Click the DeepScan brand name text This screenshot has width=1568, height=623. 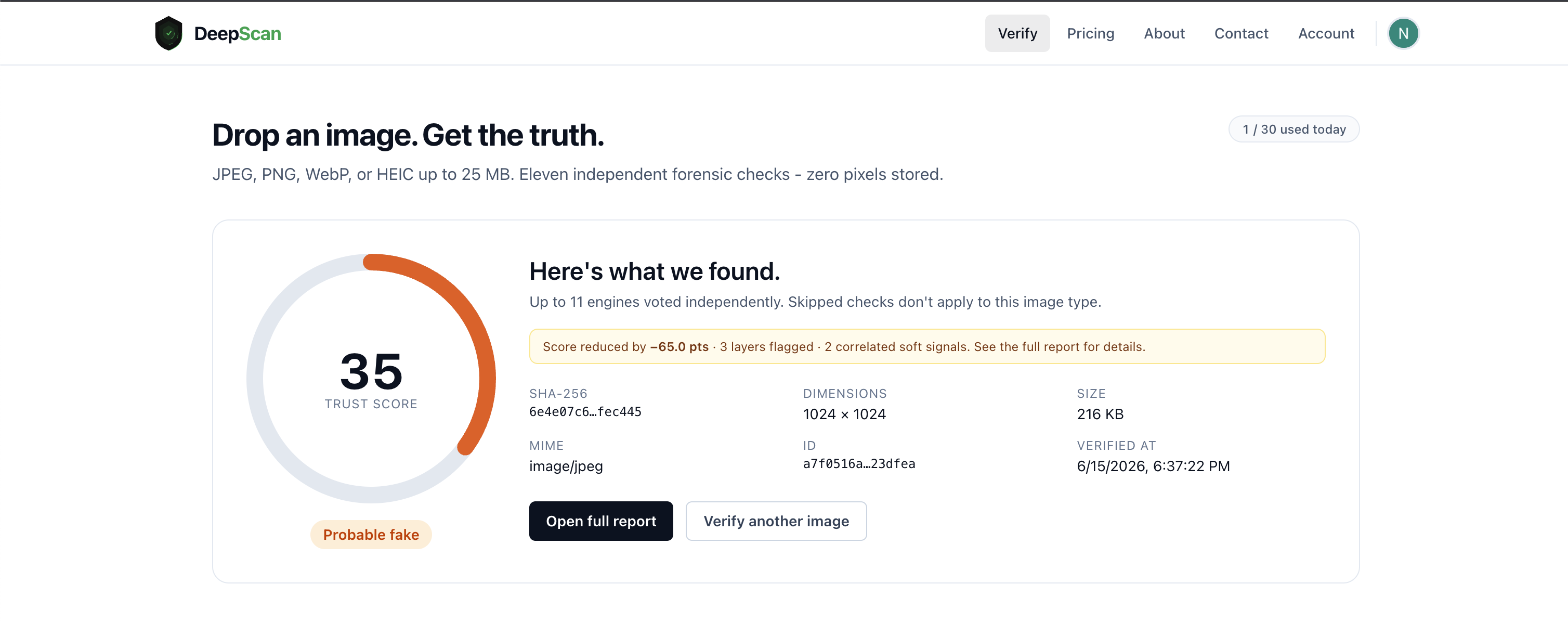238,33
